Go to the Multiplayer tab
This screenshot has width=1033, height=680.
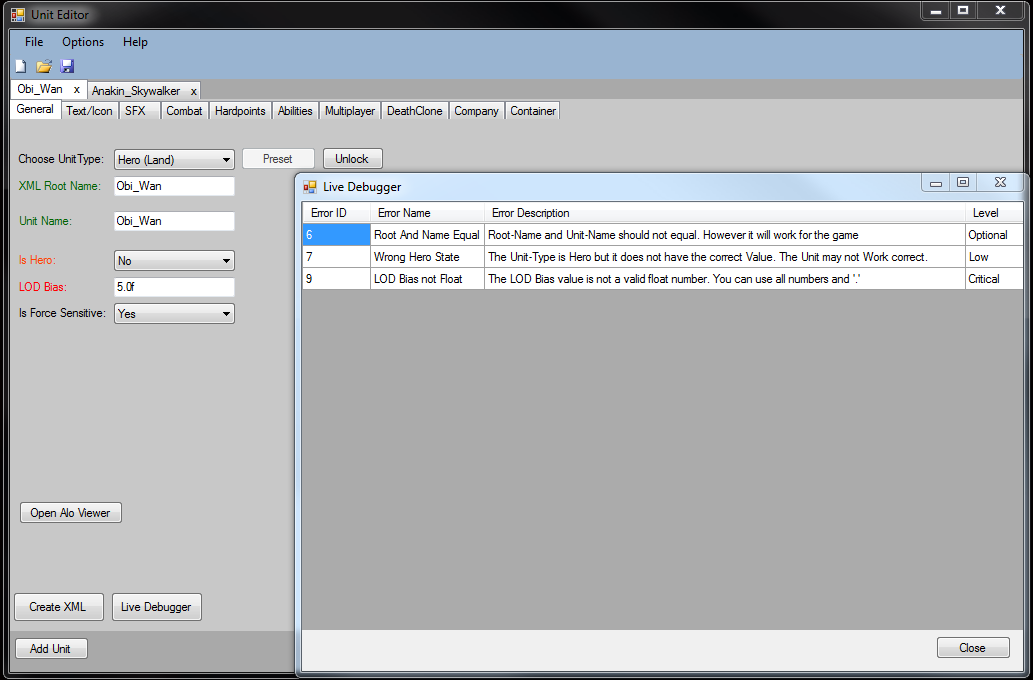click(350, 111)
